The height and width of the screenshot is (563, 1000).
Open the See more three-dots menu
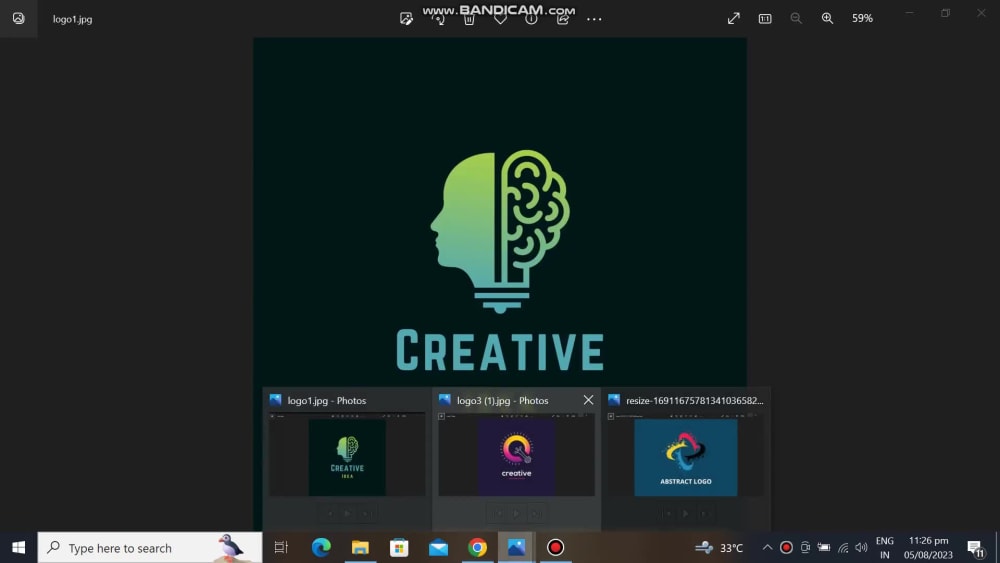click(594, 19)
